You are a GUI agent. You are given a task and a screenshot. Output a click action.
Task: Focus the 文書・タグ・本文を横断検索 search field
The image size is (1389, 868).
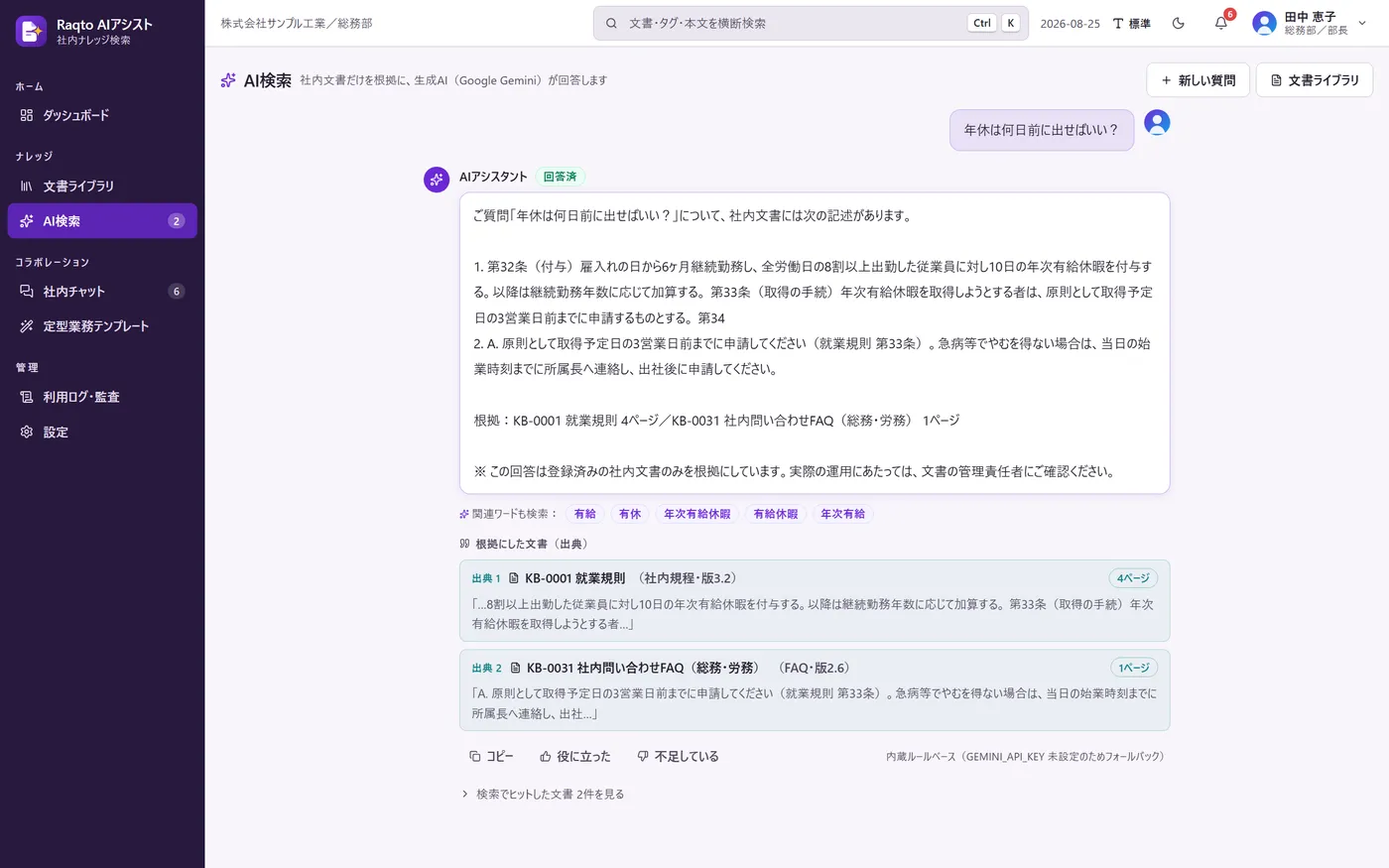point(811,23)
